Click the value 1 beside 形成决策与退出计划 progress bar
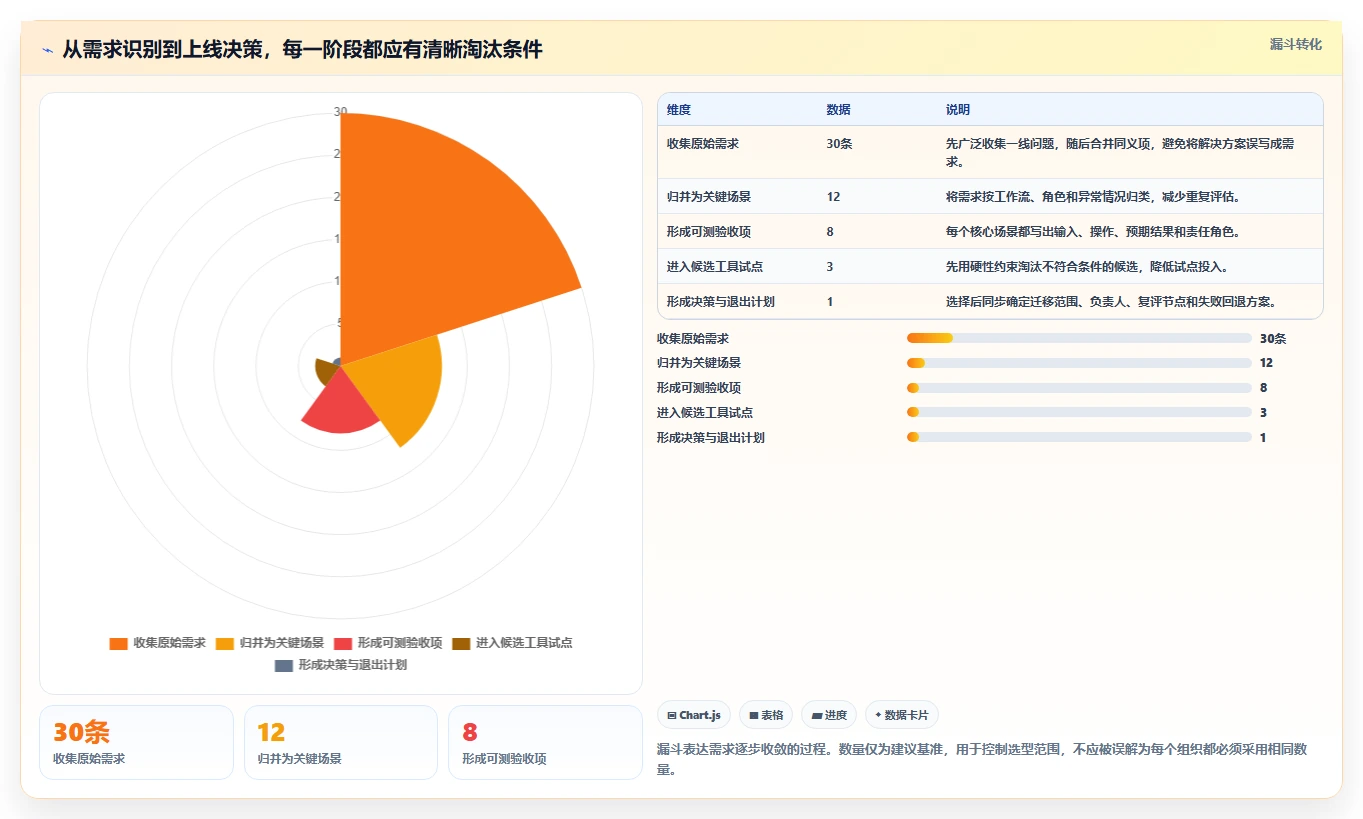The height and width of the screenshot is (819, 1363). [x=1264, y=437]
